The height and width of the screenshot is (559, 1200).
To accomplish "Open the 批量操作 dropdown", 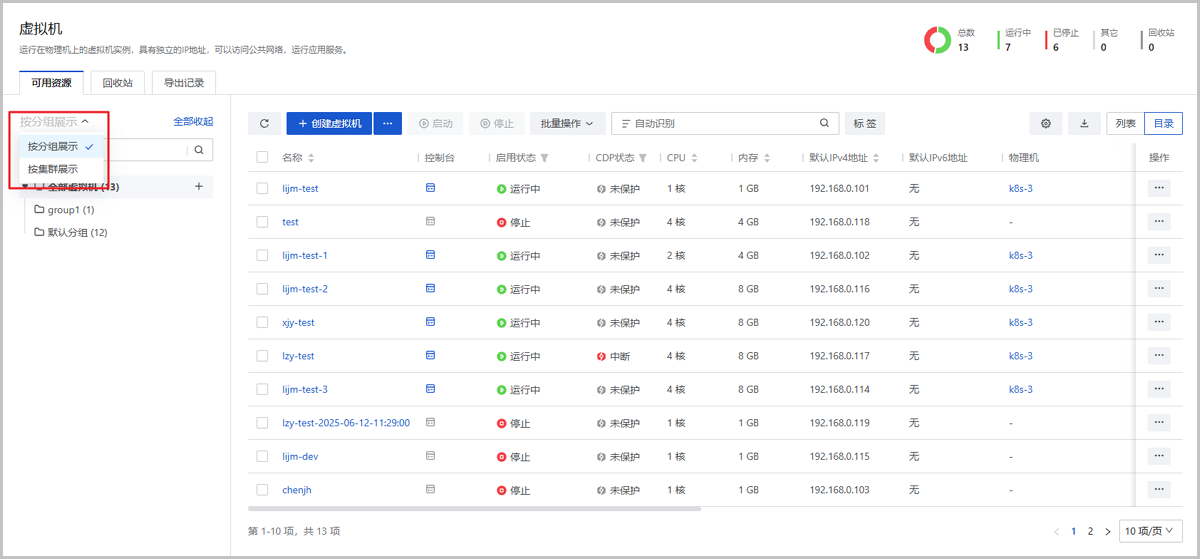I will (x=566, y=124).
